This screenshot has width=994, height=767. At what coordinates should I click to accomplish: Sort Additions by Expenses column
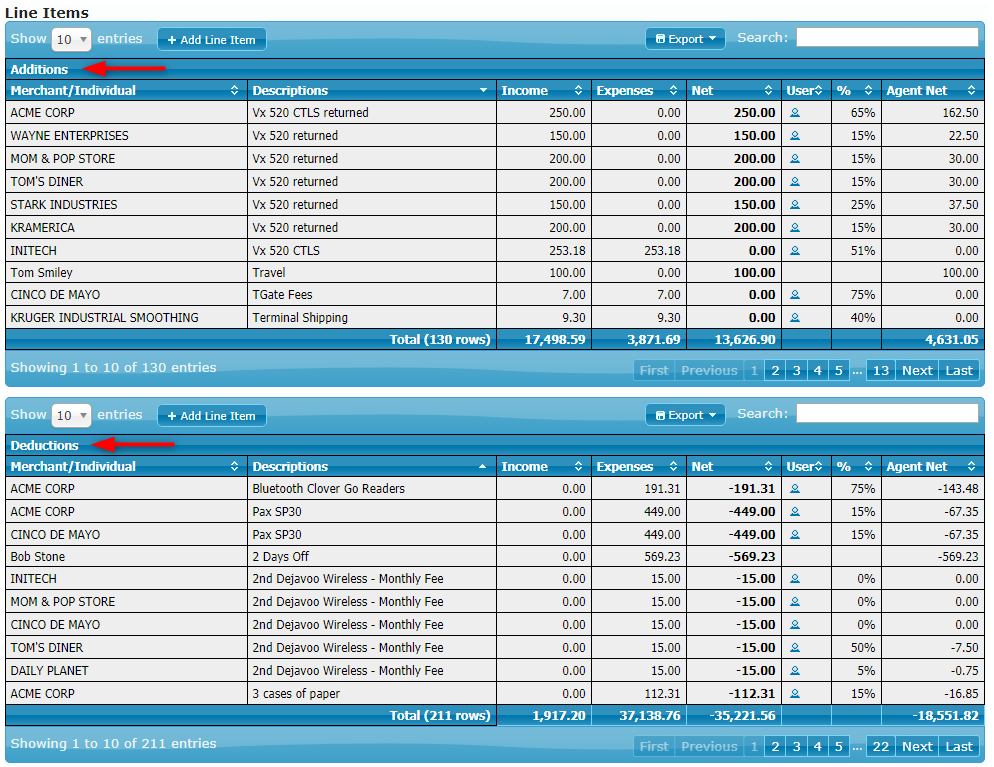coord(638,90)
